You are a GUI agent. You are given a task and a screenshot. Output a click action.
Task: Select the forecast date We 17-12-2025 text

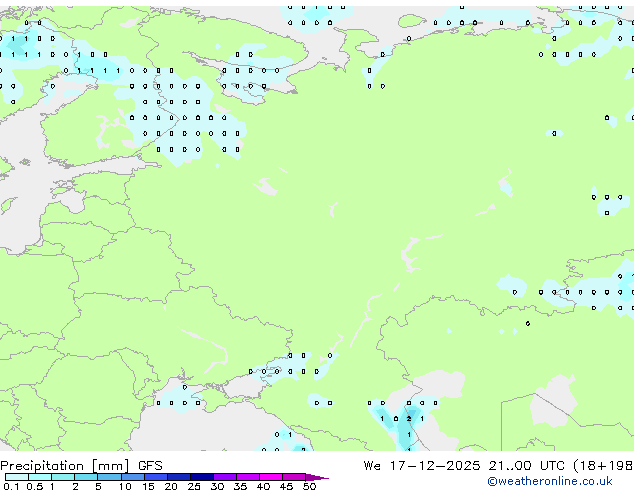pos(422,466)
